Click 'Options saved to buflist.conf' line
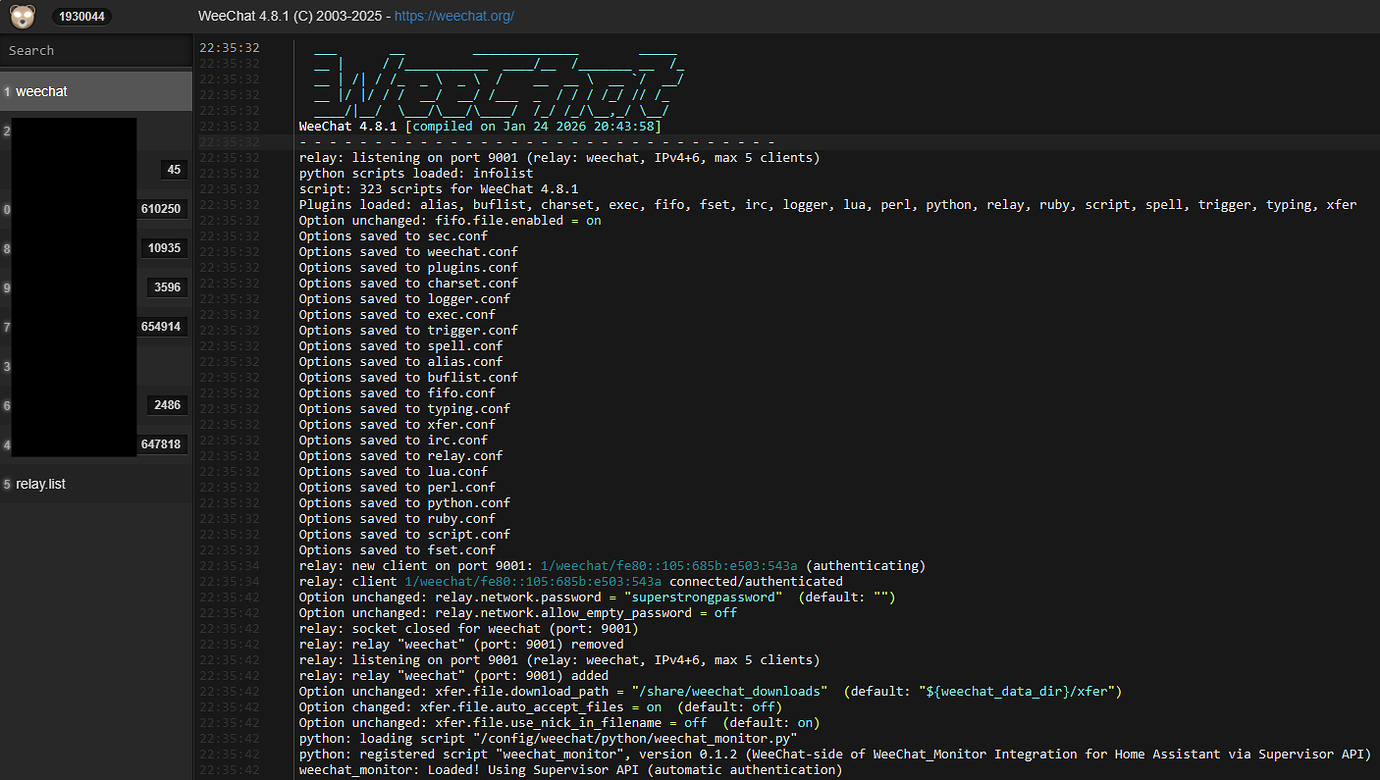Image resolution: width=1380 pixels, height=780 pixels. click(408, 377)
